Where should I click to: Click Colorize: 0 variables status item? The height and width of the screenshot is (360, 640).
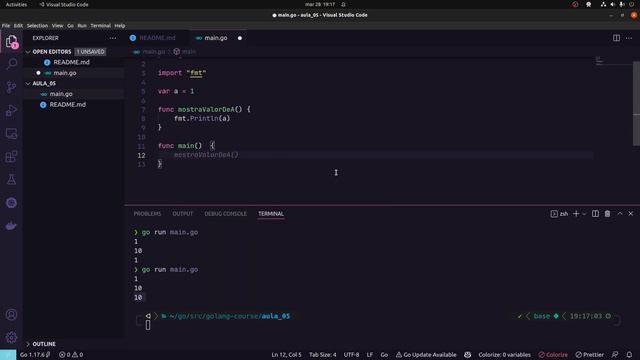(x=504, y=355)
